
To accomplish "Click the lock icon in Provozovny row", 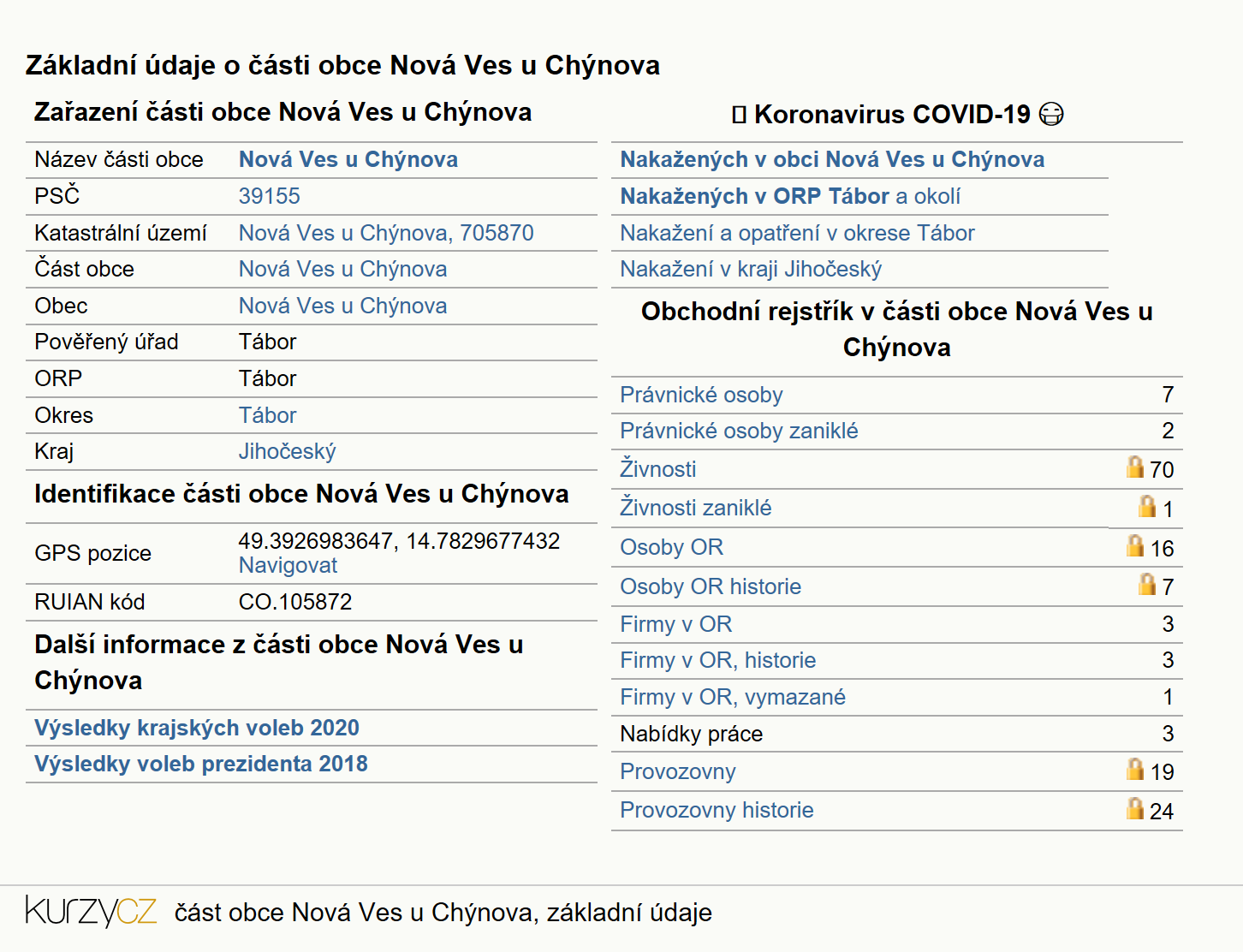I will [1135, 769].
